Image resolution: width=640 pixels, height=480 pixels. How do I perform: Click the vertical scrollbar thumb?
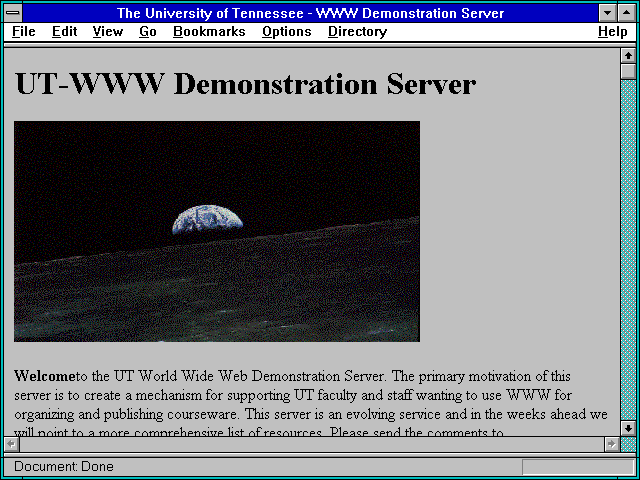point(628,71)
